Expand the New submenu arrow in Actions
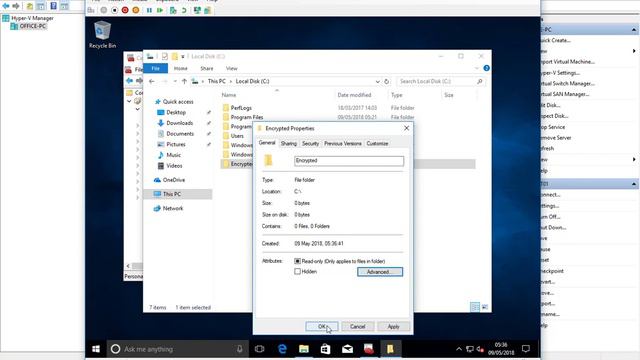The height and width of the screenshot is (360, 640). (634, 51)
